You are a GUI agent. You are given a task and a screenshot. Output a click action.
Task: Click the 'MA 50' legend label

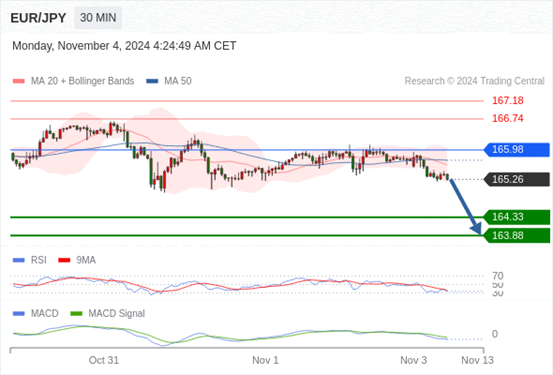(x=178, y=81)
